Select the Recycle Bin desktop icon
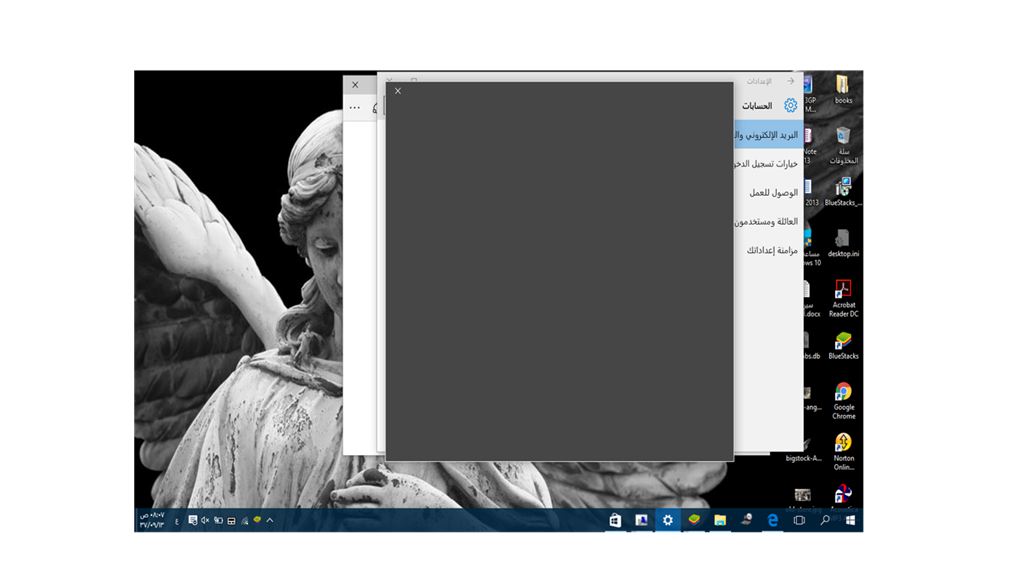Screen dimensions: 1024x575 (x=843, y=145)
